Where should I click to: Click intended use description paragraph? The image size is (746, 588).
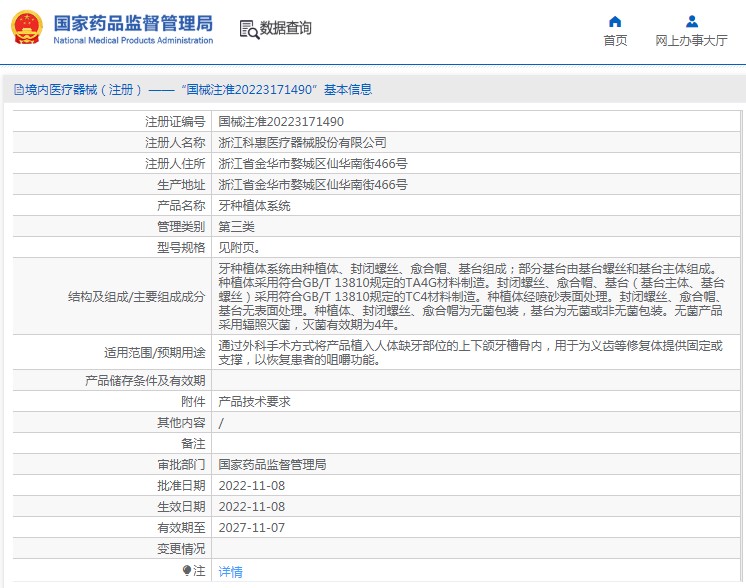click(471, 352)
